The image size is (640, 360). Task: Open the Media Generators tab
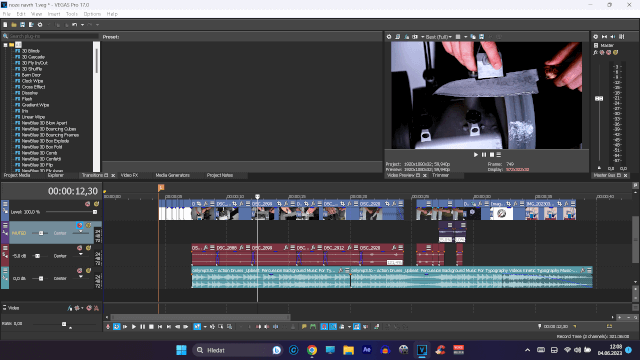[x=173, y=175]
